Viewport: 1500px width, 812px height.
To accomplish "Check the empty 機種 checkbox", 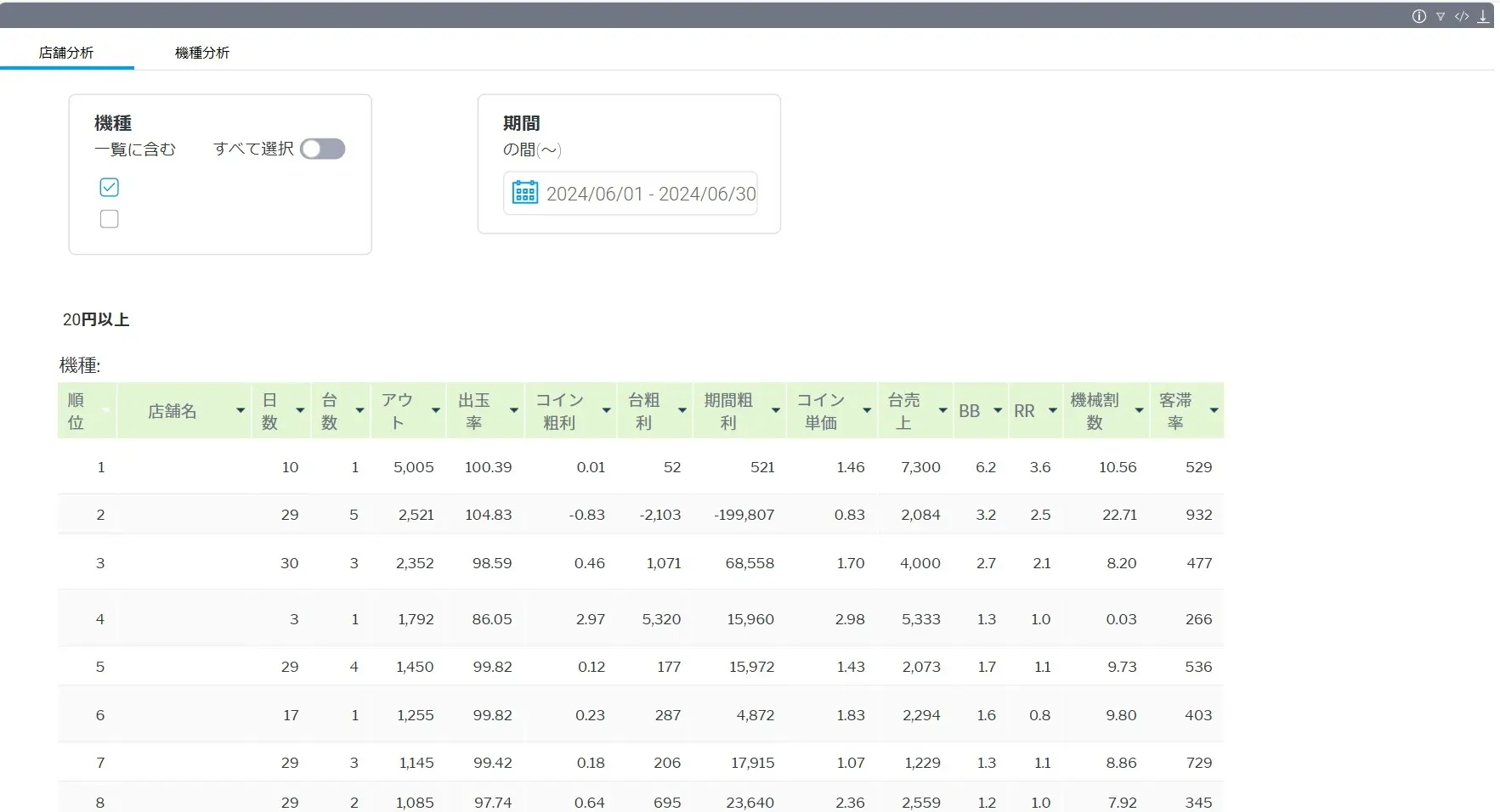I will pos(110,219).
